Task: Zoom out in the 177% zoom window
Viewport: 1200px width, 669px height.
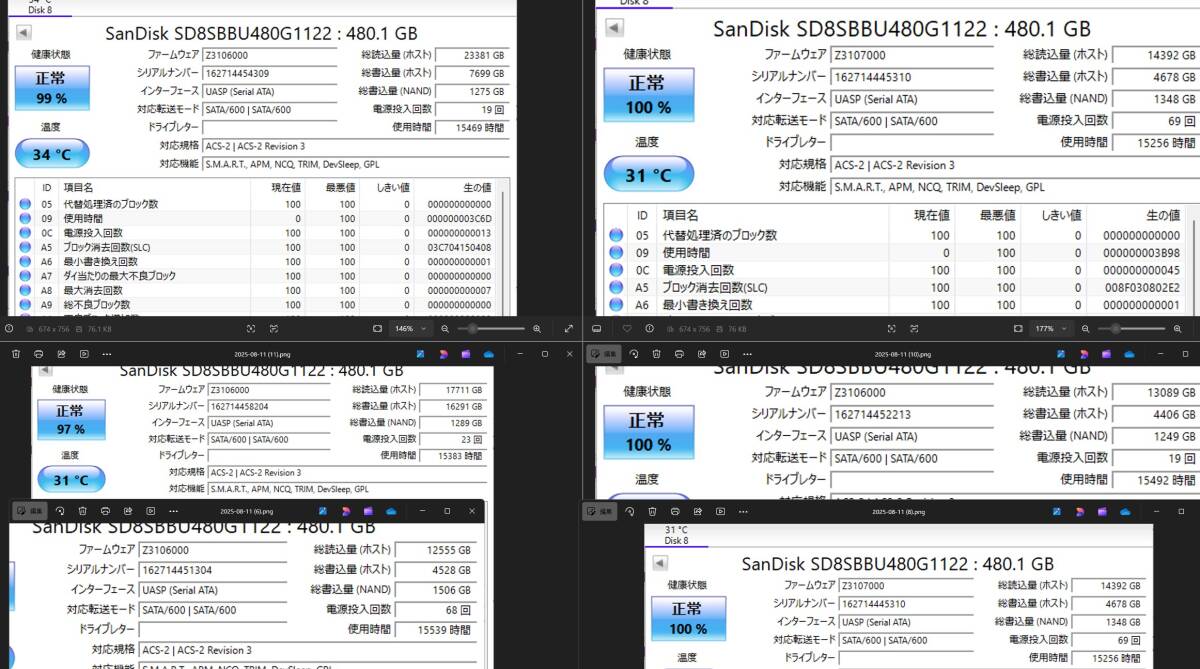Action: tap(1086, 328)
